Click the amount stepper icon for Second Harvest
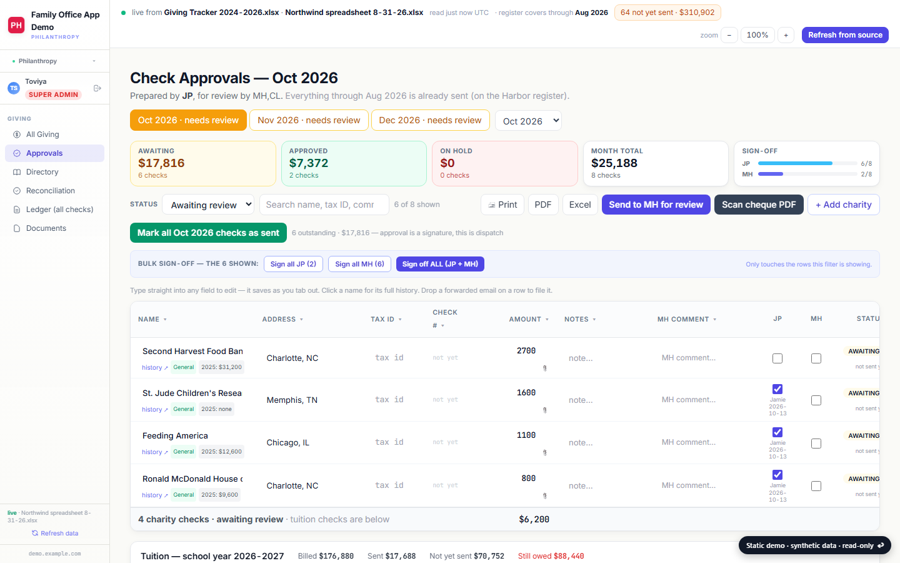 [545, 368]
